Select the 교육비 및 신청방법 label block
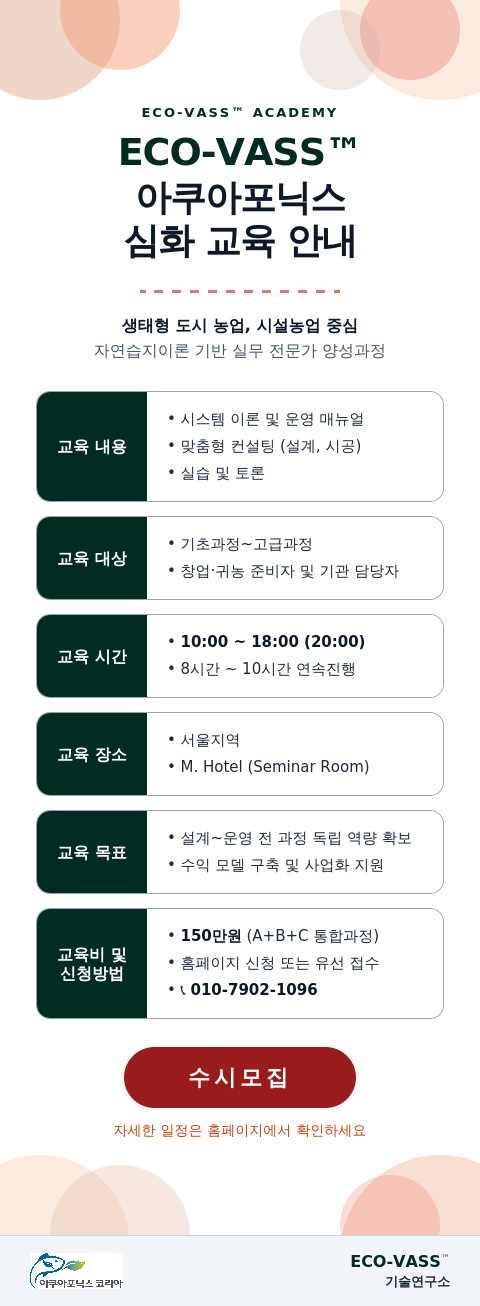 pos(92,963)
